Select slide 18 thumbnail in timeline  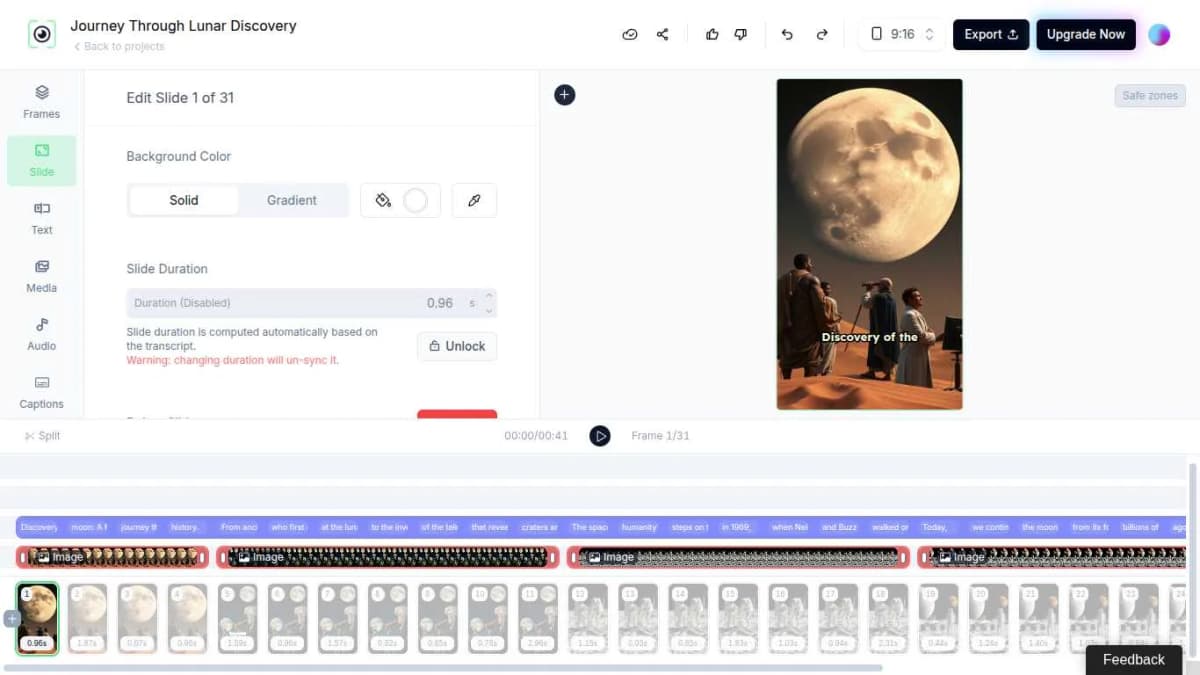[889, 619]
